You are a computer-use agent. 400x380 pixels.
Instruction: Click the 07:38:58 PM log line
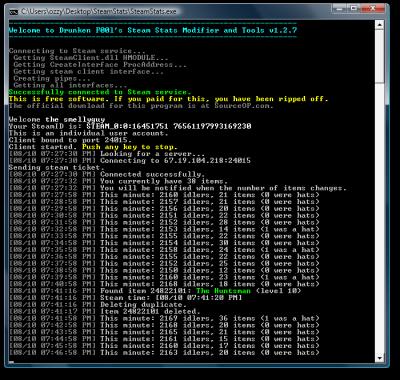(x=164, y=270)
